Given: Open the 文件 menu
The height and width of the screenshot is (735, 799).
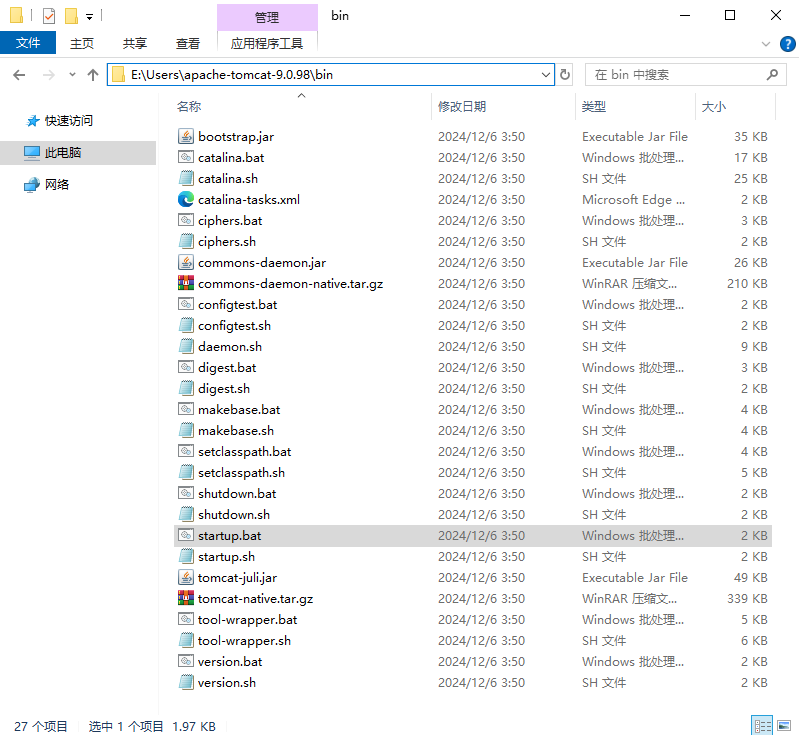Looking at the screenshot, I should pyautogui.click(x=28, y=43).
